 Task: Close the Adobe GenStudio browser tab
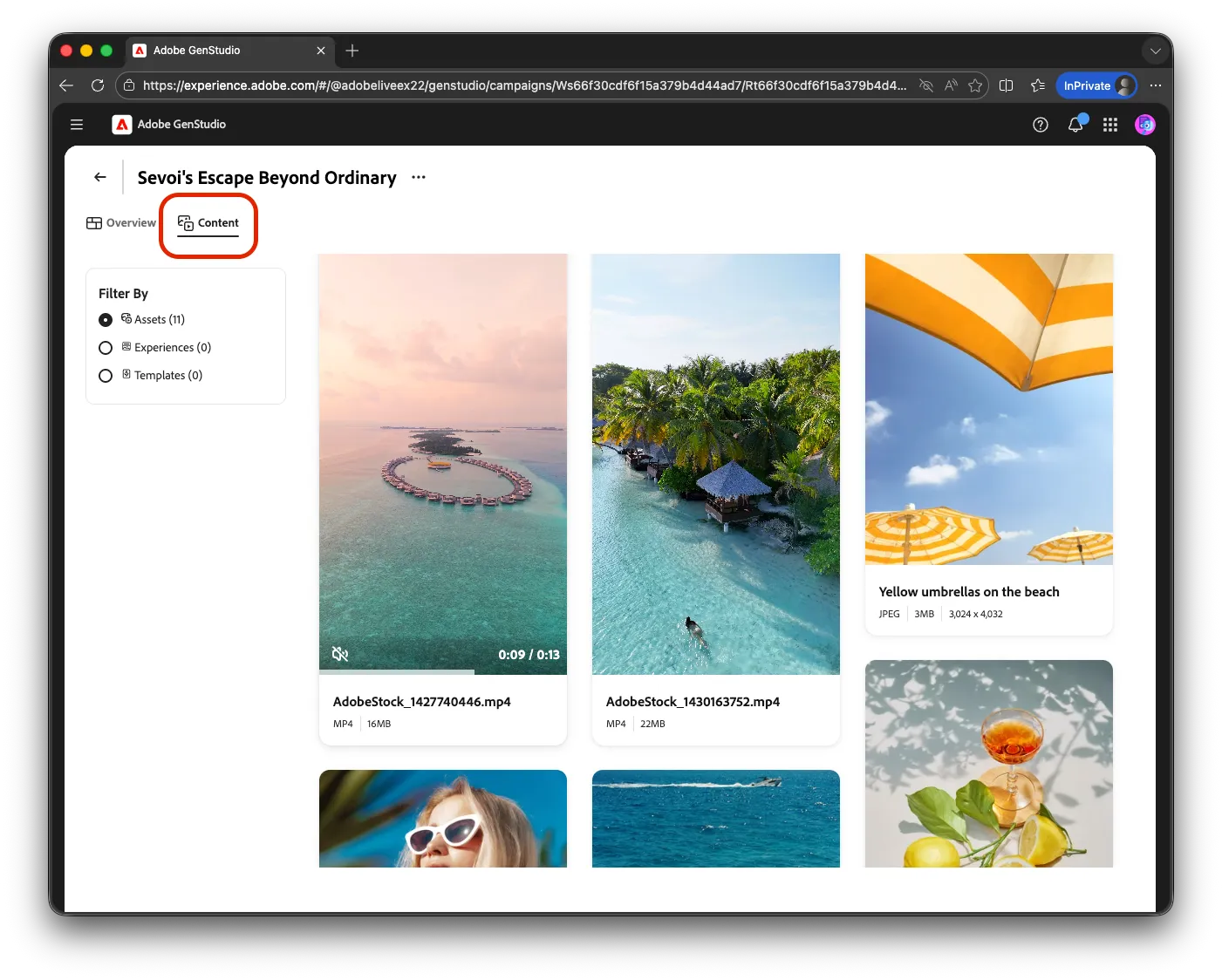[x=321, y=51]
